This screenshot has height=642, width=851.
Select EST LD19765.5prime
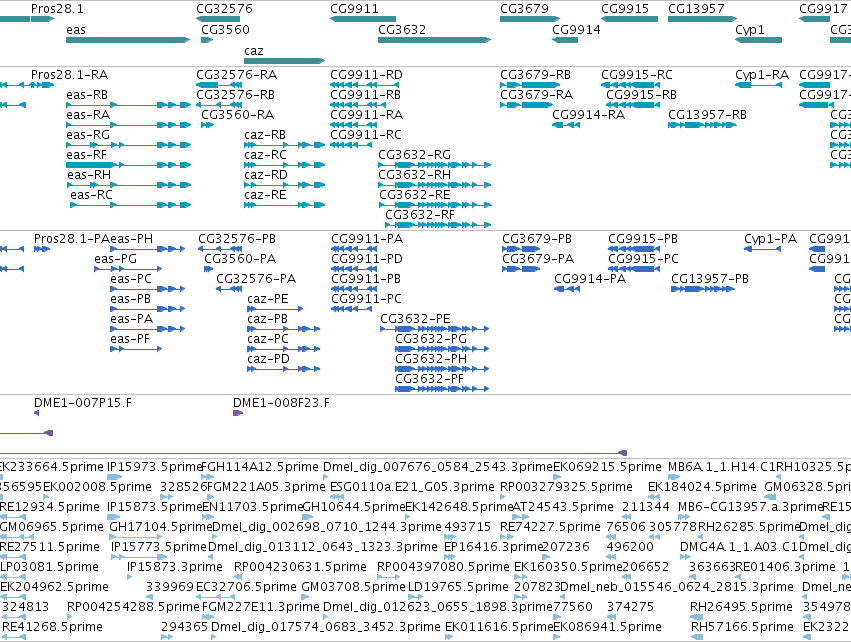click(458, 587)
